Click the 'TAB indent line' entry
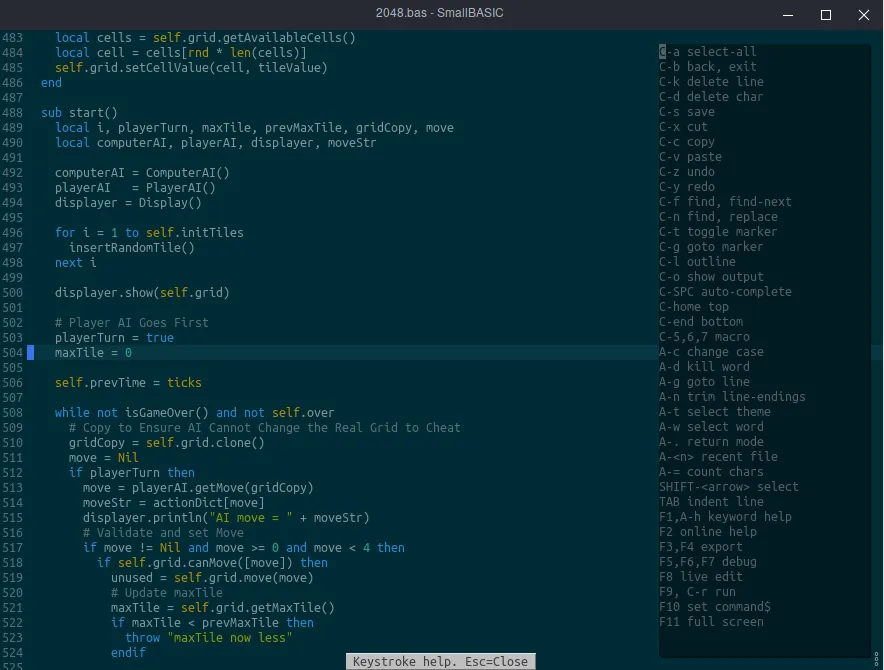This screenshot has height=670, width=884. pyautogui.click(x=711, y=502)
